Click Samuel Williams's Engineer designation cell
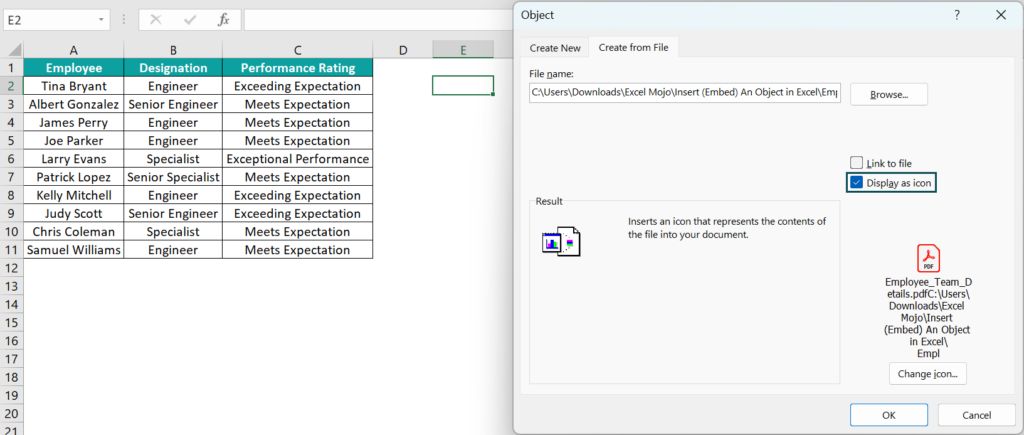 point(173,250)
